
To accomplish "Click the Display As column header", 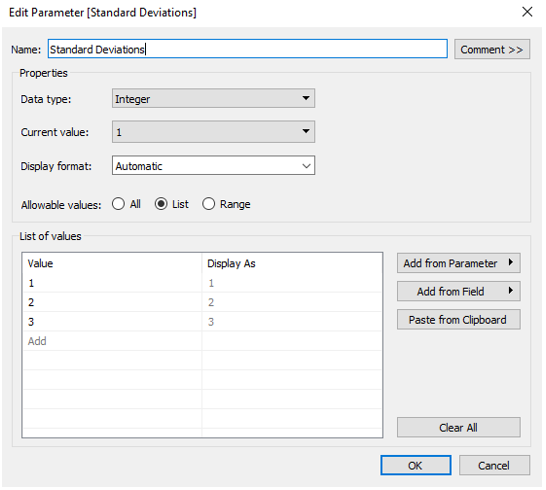I will [x=231, y=263].
